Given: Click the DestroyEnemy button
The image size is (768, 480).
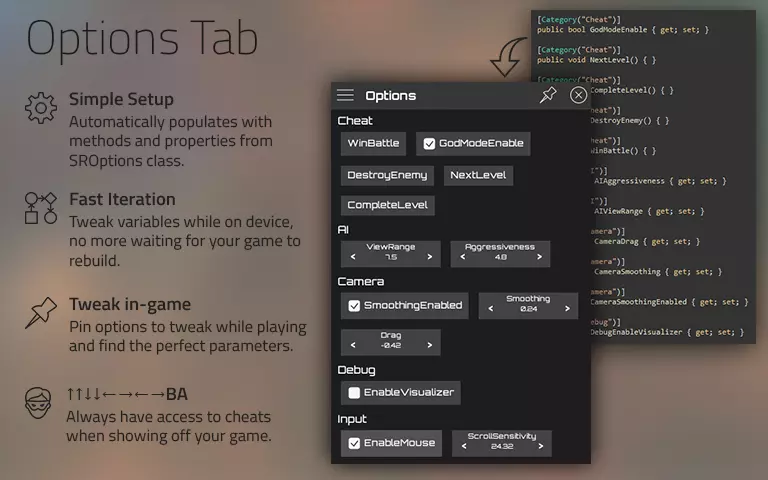Looking at the screenshot, I should coord(387,175).
